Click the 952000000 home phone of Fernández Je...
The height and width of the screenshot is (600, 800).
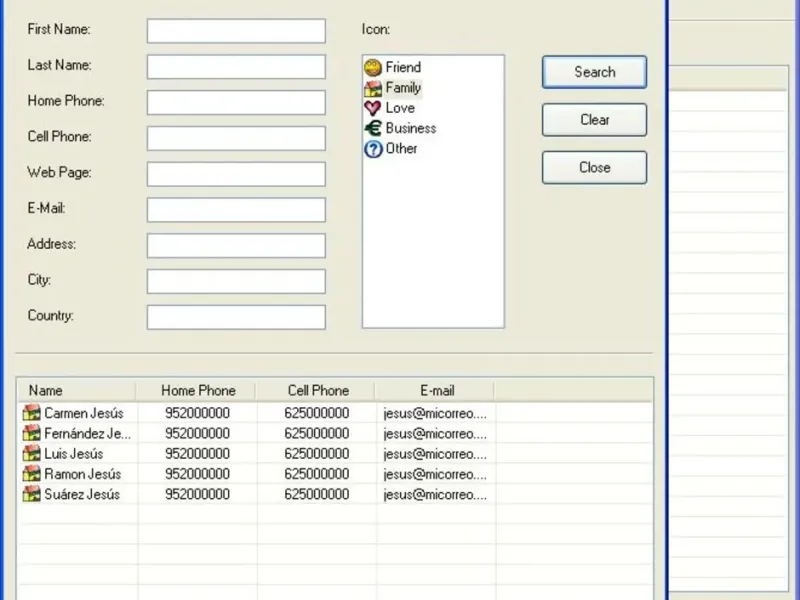[x=197, y=433]
